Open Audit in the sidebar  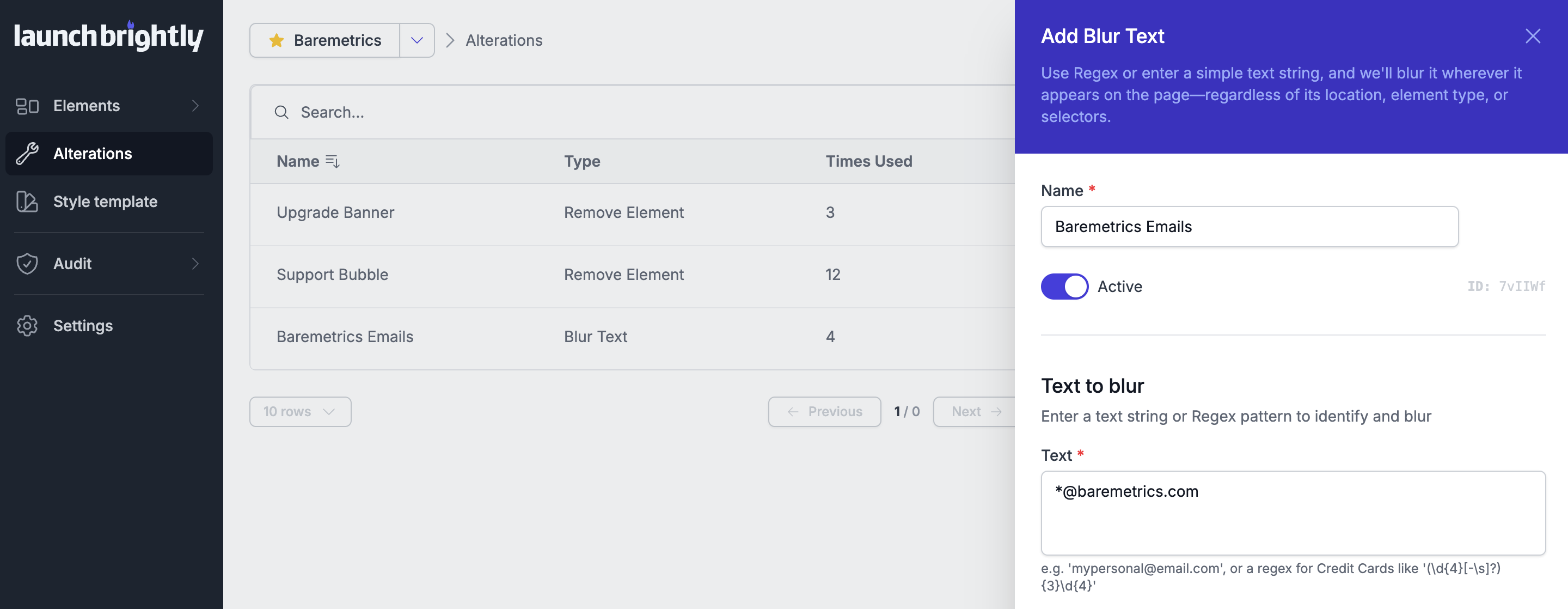tap(109, 264)
